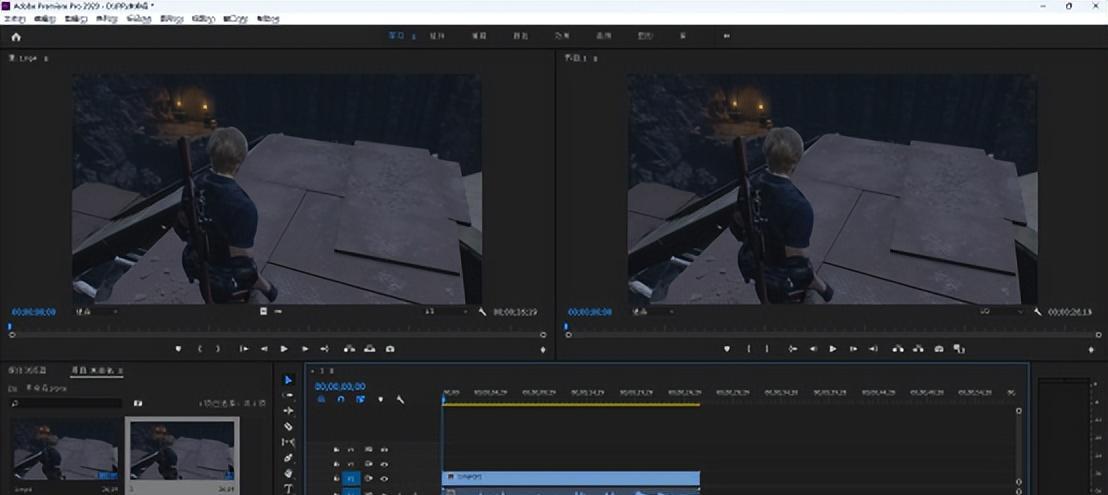This screenshot has width=1108, height=495.
Task: Open the timeline sequence panel menu
Action: click(x=331, y=371)
